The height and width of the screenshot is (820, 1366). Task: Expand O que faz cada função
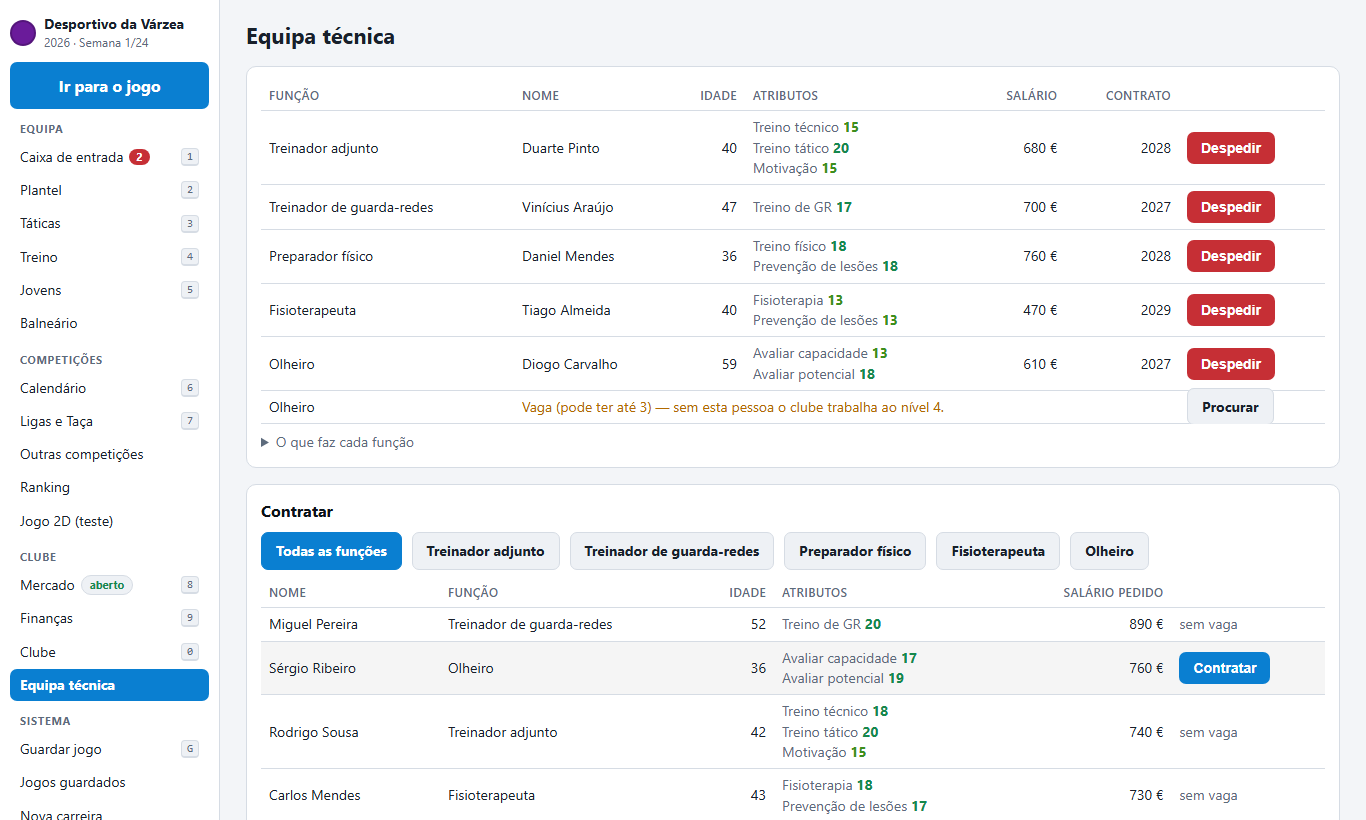click(337, 442)
